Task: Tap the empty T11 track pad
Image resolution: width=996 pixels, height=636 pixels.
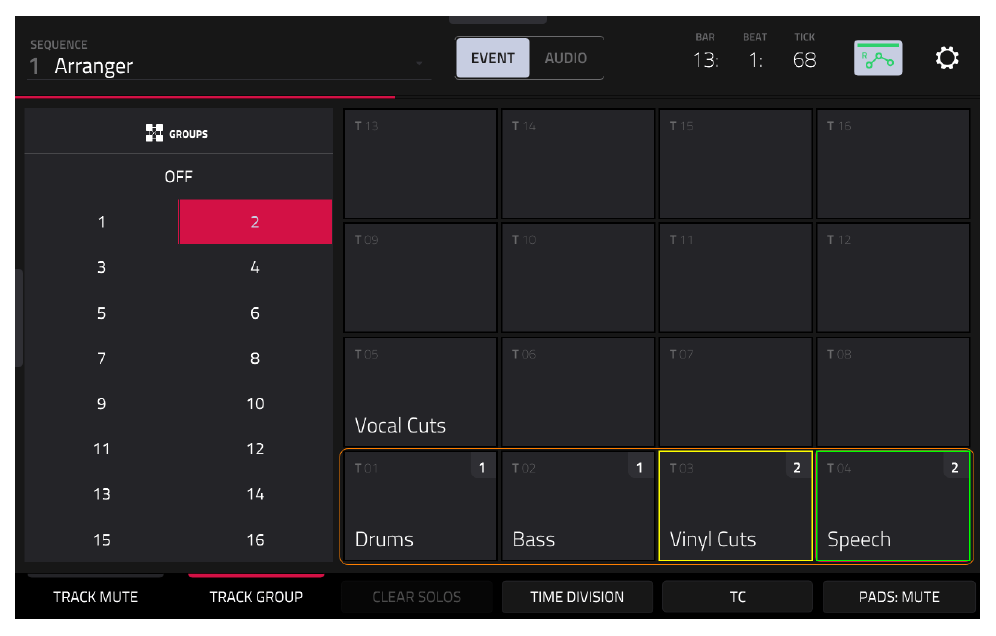Action: 736,278
